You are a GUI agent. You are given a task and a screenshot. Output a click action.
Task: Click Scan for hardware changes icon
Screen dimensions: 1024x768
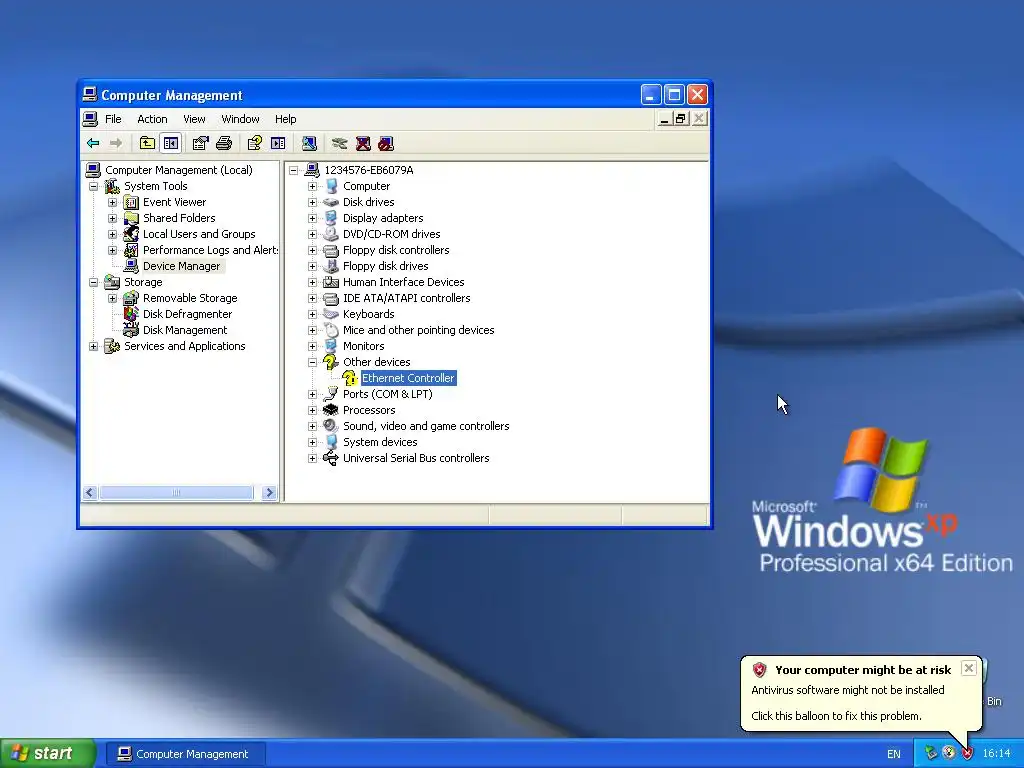pos(310,143)
